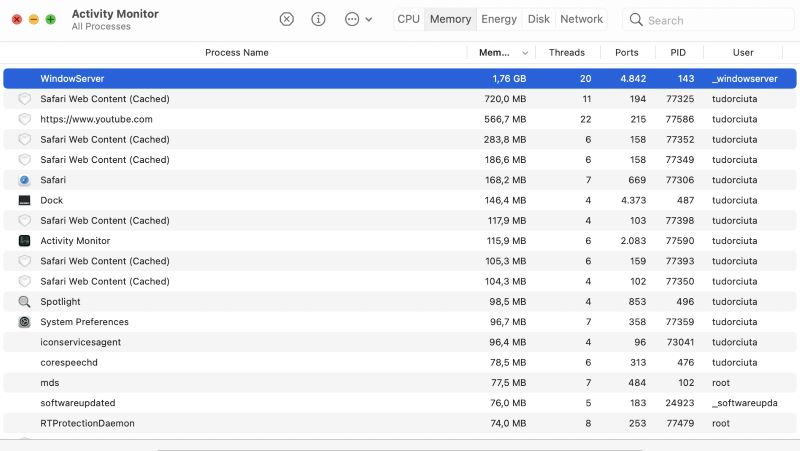This screenshot has height=451, width=800.
Task: Sort by the Threads column header
Action: coord(567,53)
